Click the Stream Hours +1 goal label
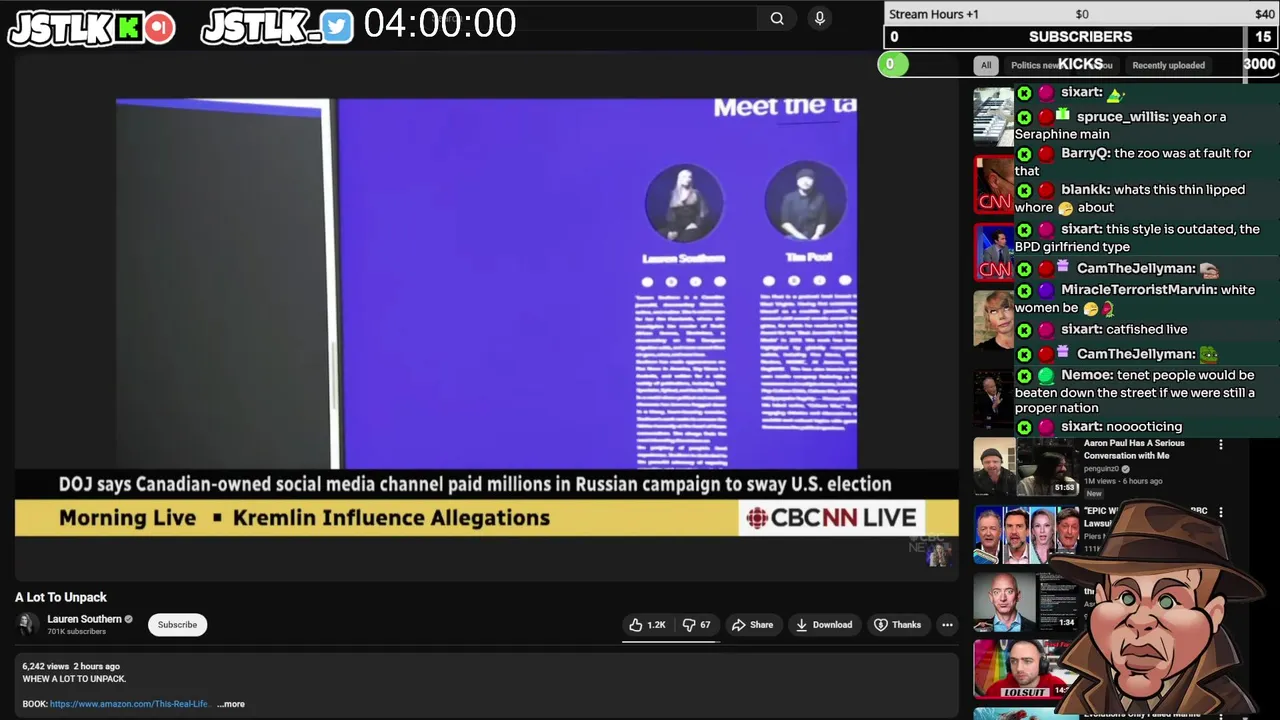The height and width of the screenshot is (720, 1280). tap(934, 14)
